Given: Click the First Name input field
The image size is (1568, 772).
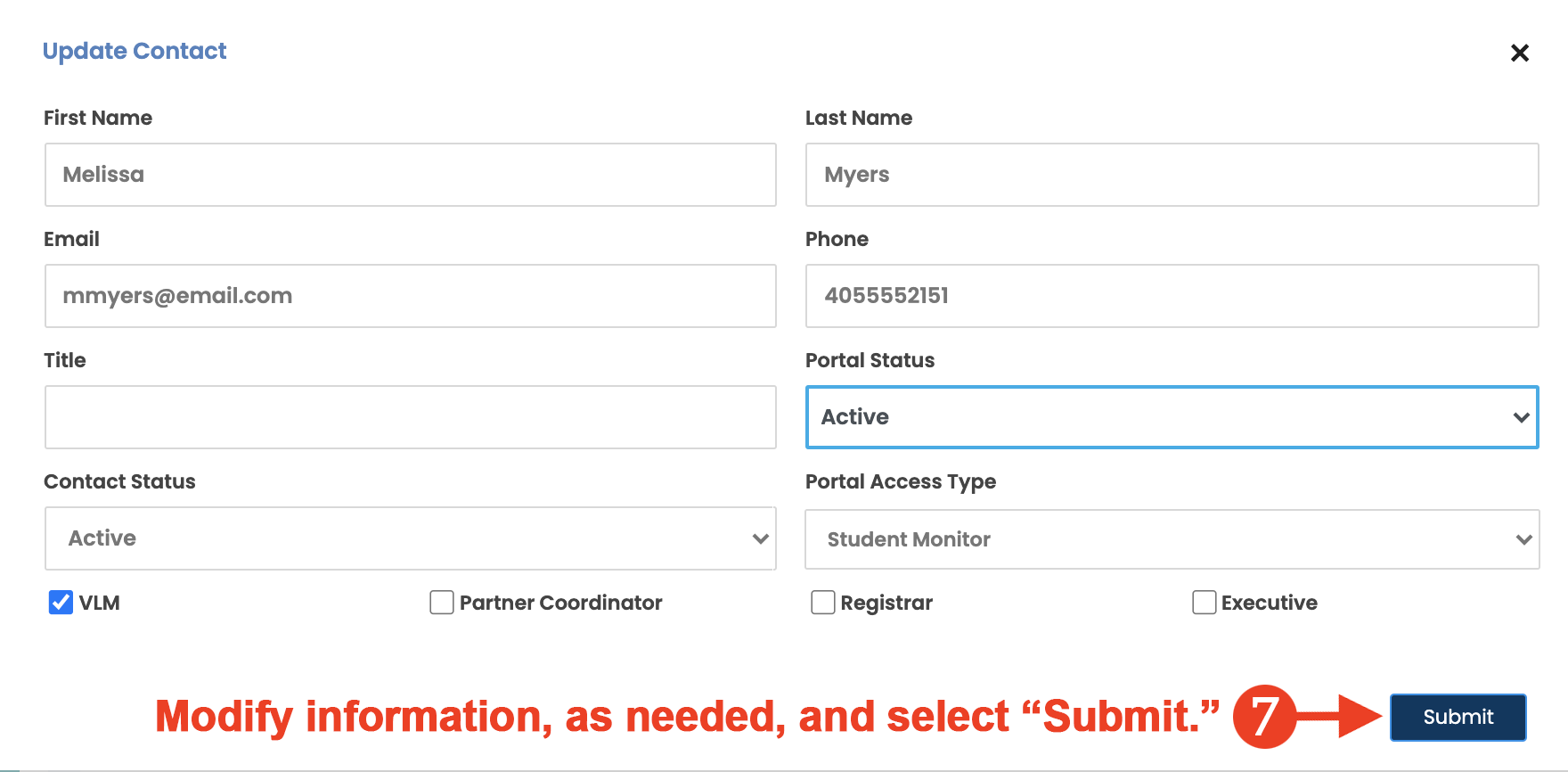Looking at the screenshot, I should 410,175.
